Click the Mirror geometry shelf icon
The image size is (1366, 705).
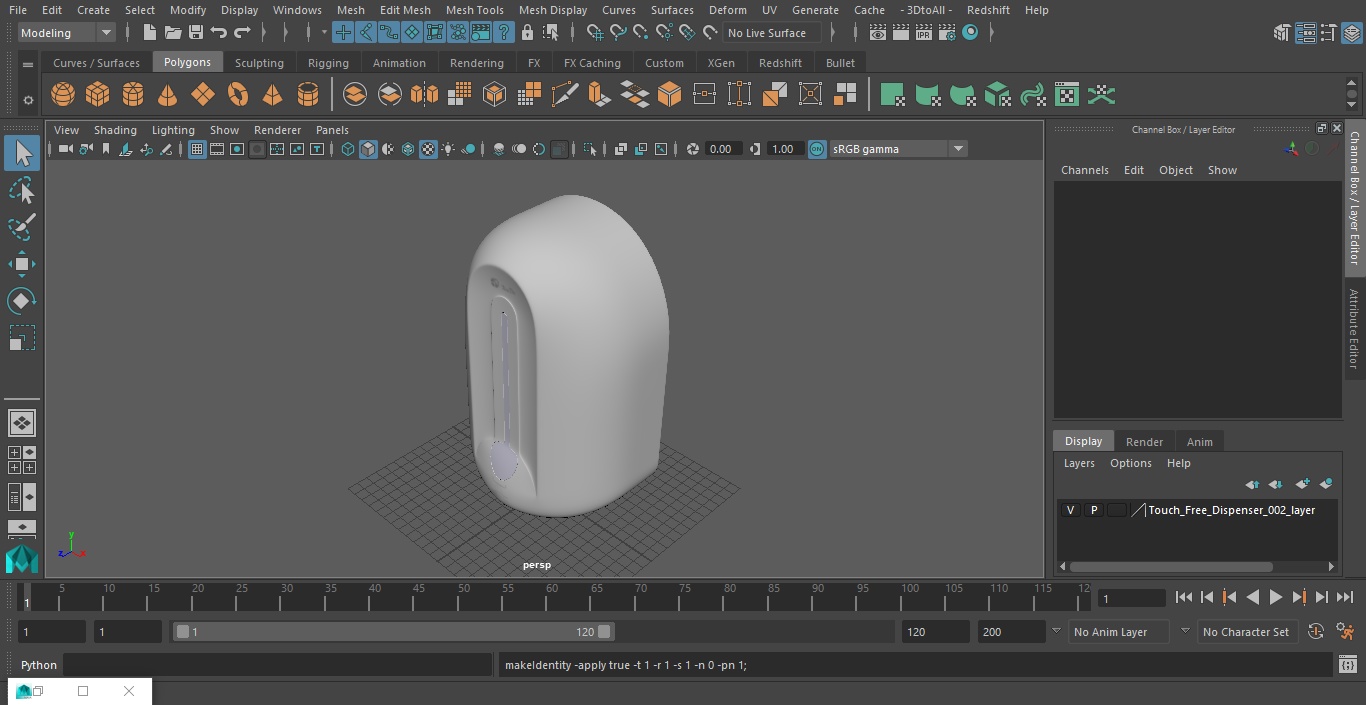[x=424, y=95]
